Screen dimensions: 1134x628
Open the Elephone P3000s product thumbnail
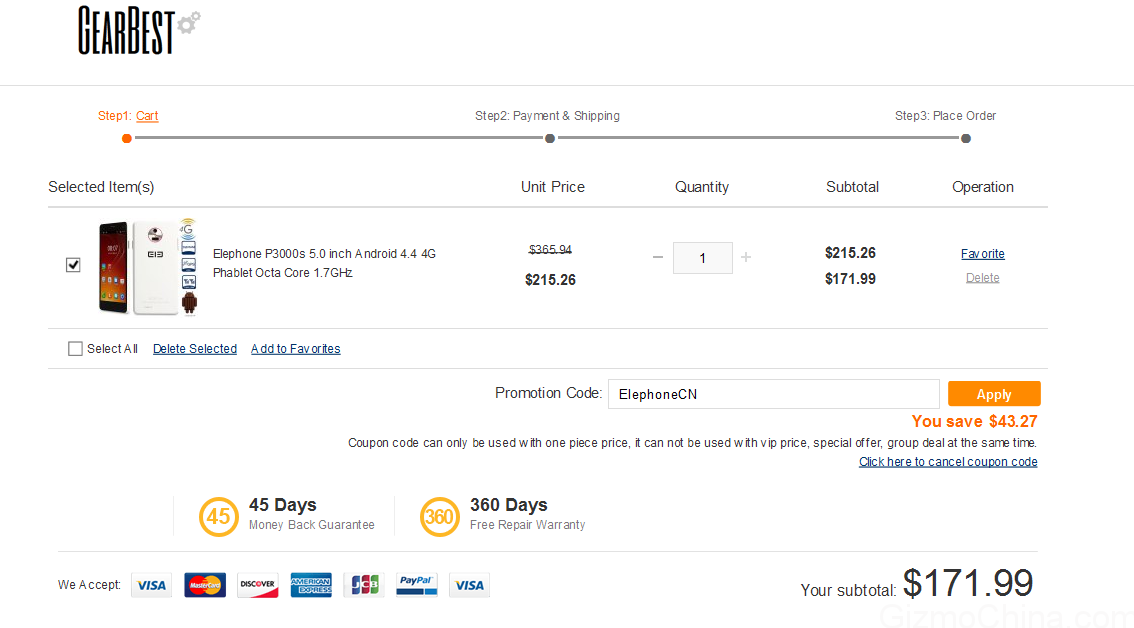click(x=147, y=267)
